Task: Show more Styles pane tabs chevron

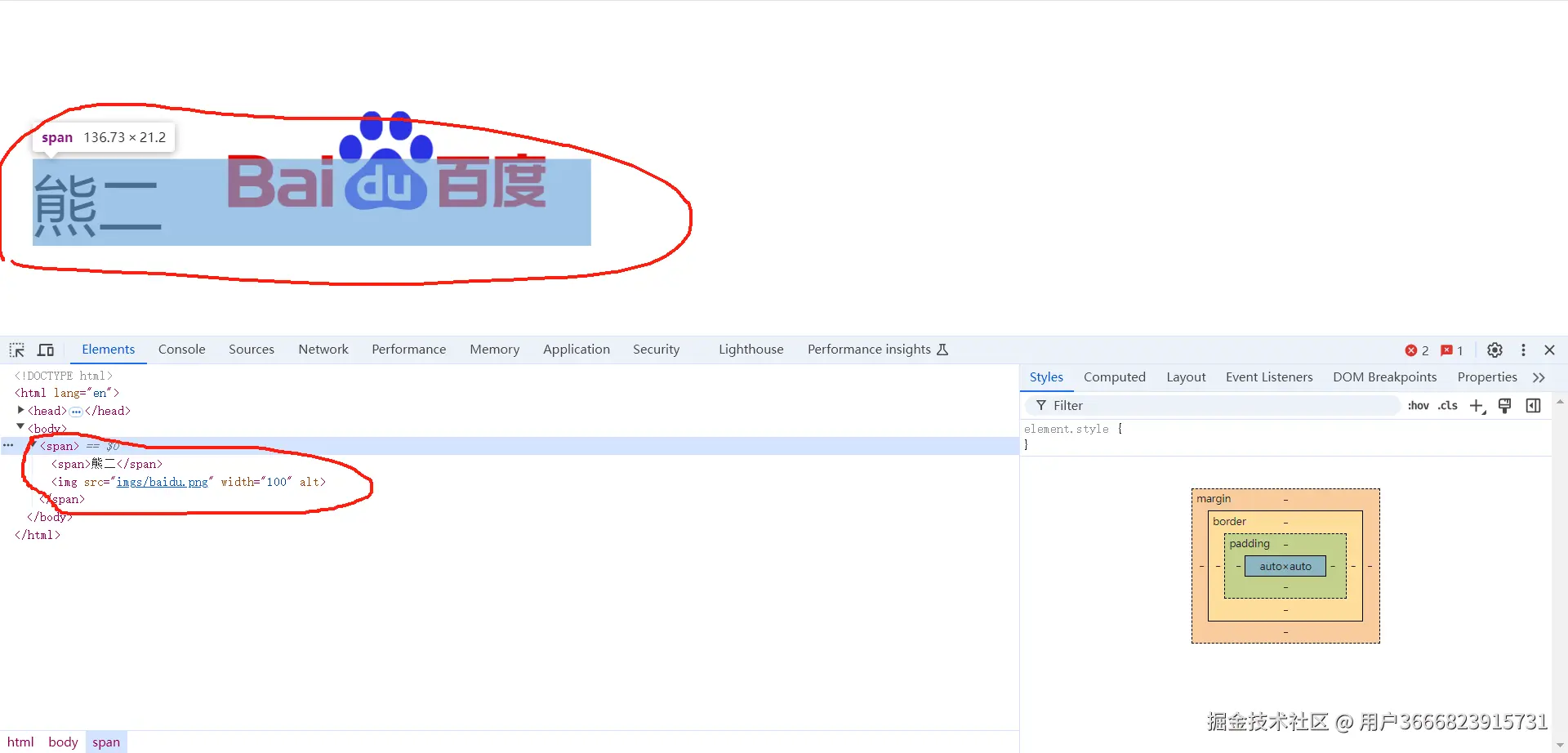Action: 1539,377
